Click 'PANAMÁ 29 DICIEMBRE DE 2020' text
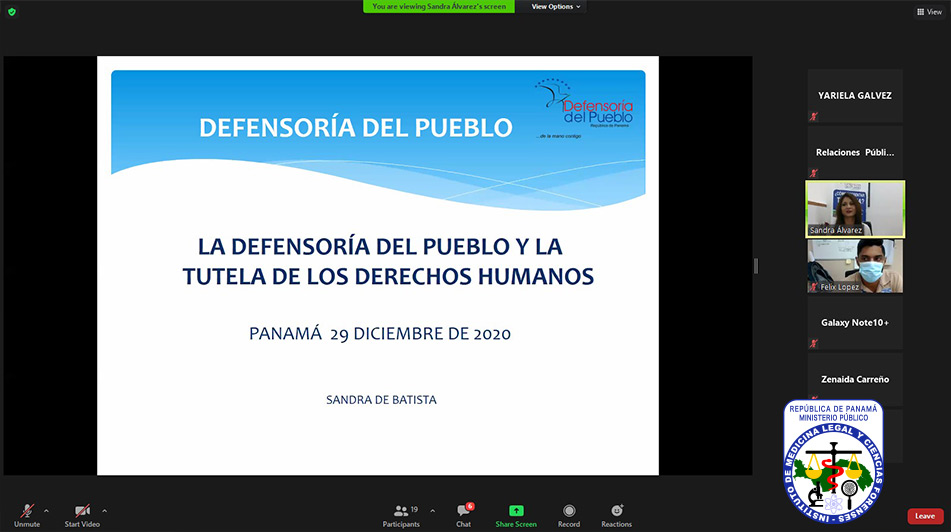Viewport: 951px width, 532px height. point(380,334)
